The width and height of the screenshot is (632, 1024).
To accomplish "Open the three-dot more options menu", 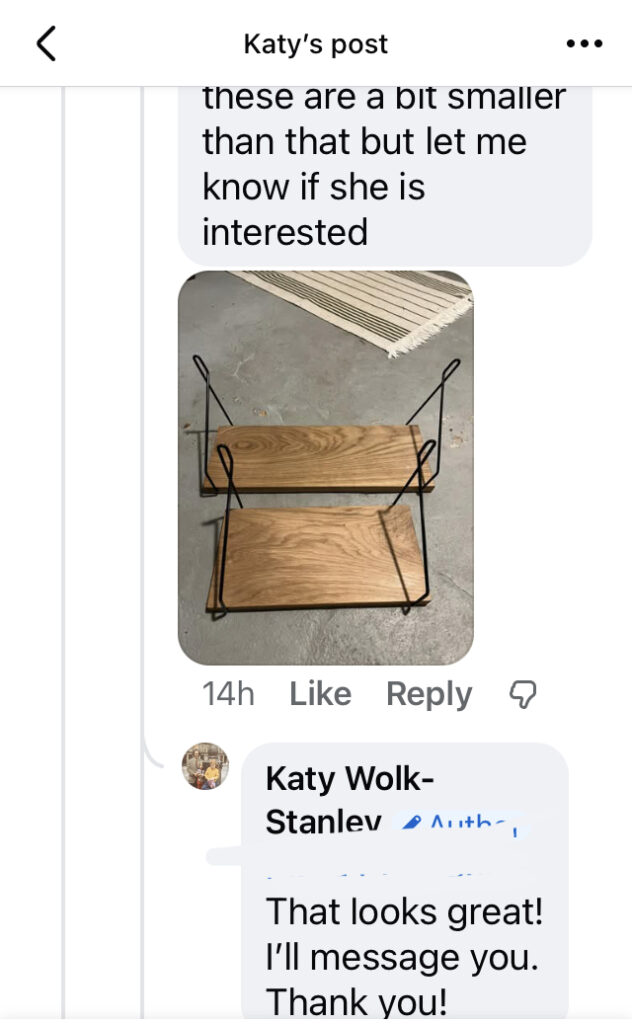I will point(584,44).
